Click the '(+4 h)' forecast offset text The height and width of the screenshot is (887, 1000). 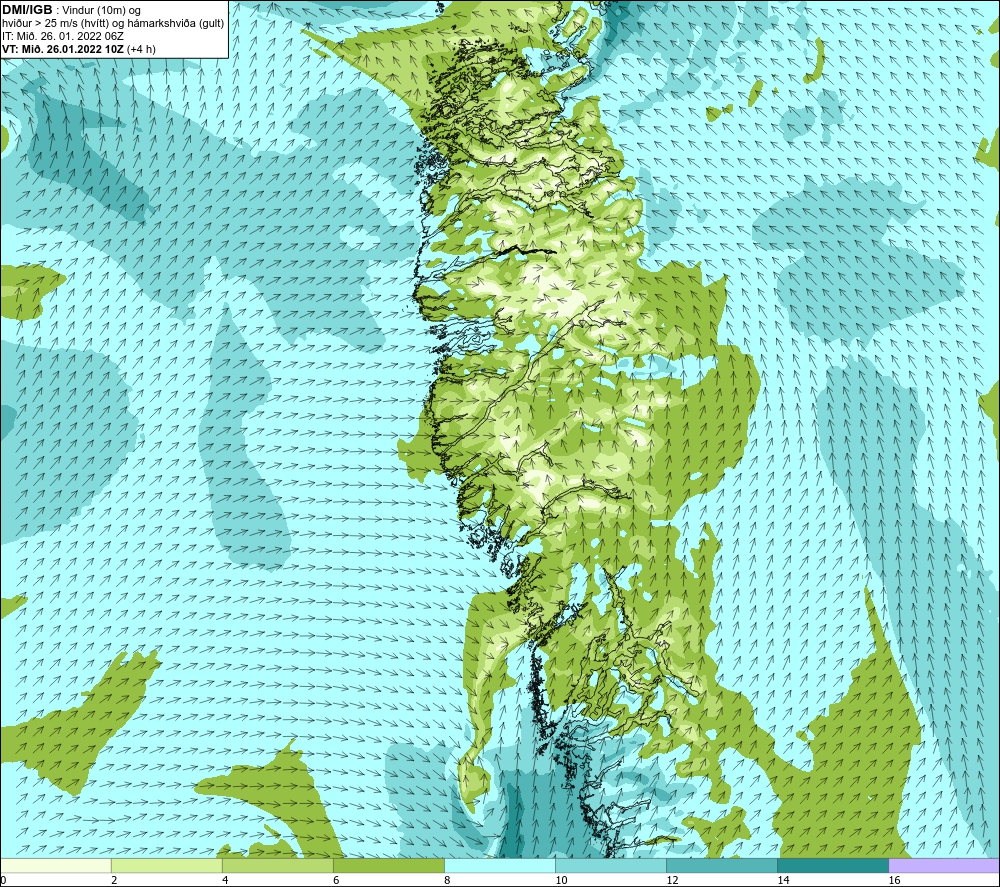point(141,49)
